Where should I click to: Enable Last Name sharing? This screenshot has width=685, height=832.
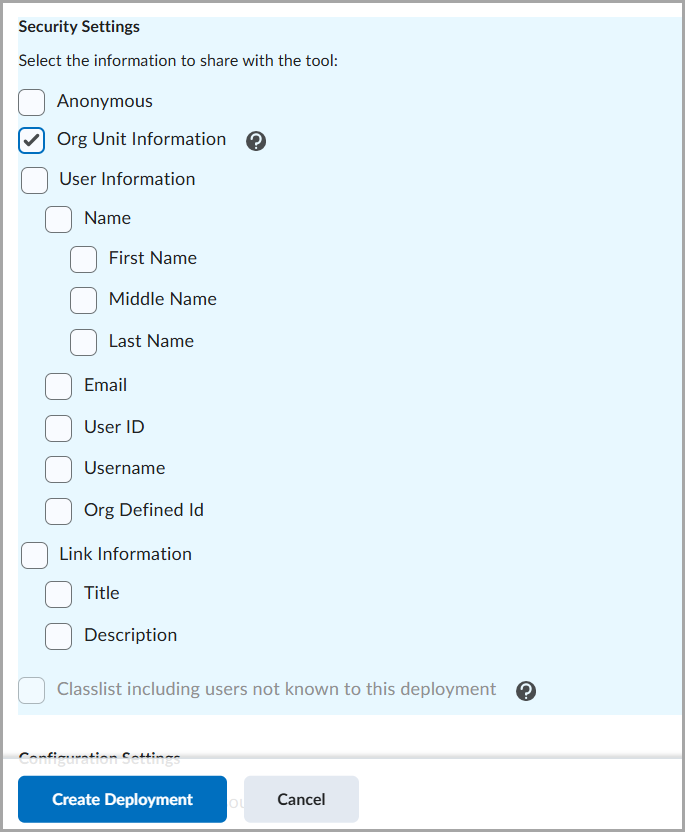tap(83, 342)
